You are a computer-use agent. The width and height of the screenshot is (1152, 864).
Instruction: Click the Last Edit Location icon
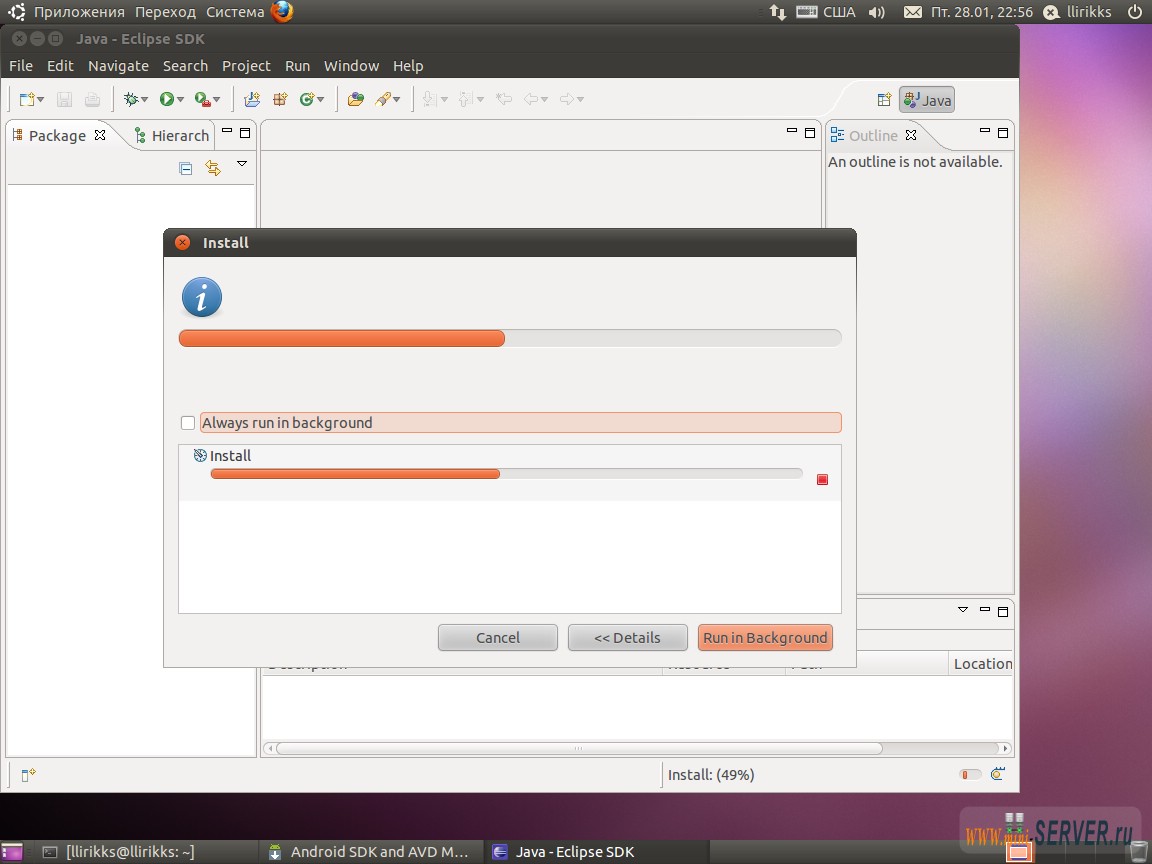coord(504,99)
